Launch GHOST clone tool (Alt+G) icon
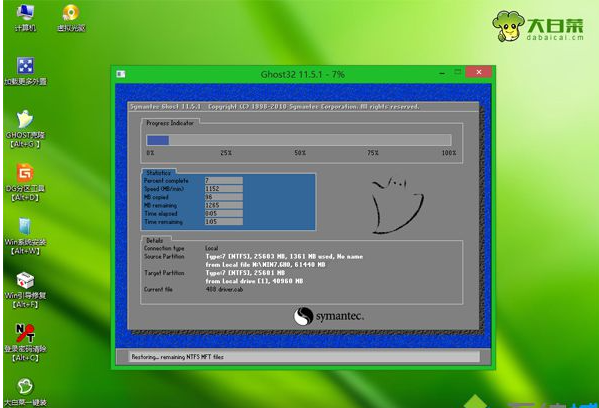599x408 pixels. tap(25, 129)
